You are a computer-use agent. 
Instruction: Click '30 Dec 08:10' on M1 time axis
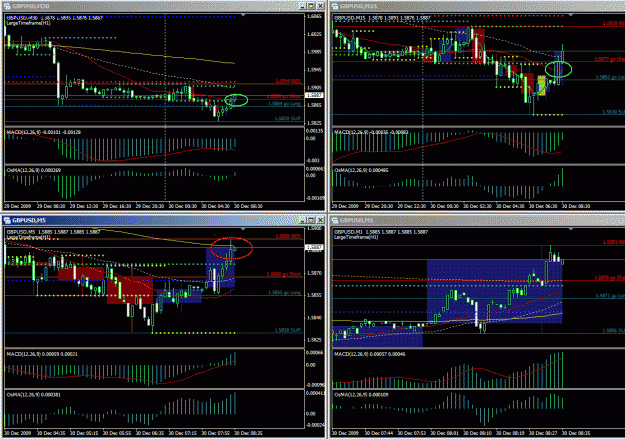tap(478, 433)
